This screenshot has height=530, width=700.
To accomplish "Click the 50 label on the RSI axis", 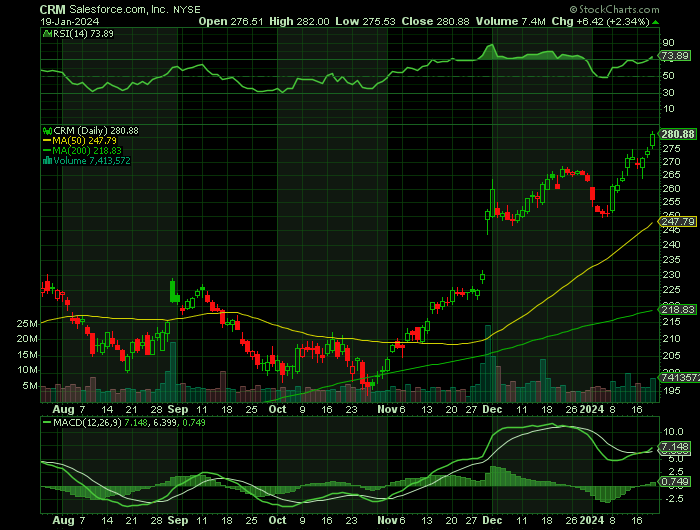I will tap(668, 76).
